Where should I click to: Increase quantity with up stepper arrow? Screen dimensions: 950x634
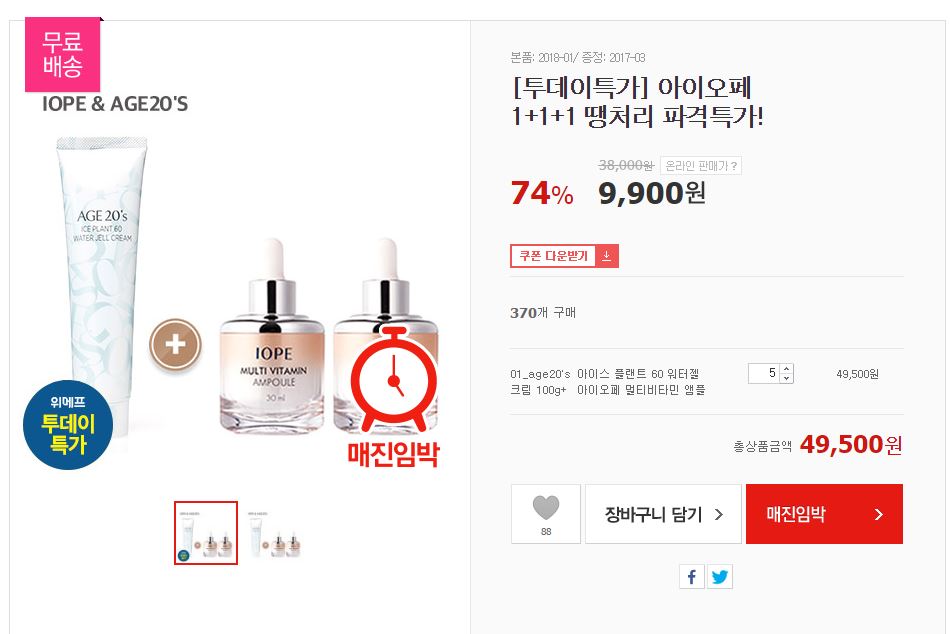[x=786, y=369]
